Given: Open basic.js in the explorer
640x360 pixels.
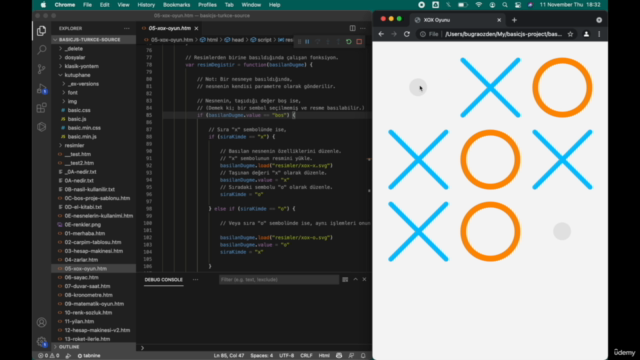Looking at the screenshot, I should tap(77, 119).
